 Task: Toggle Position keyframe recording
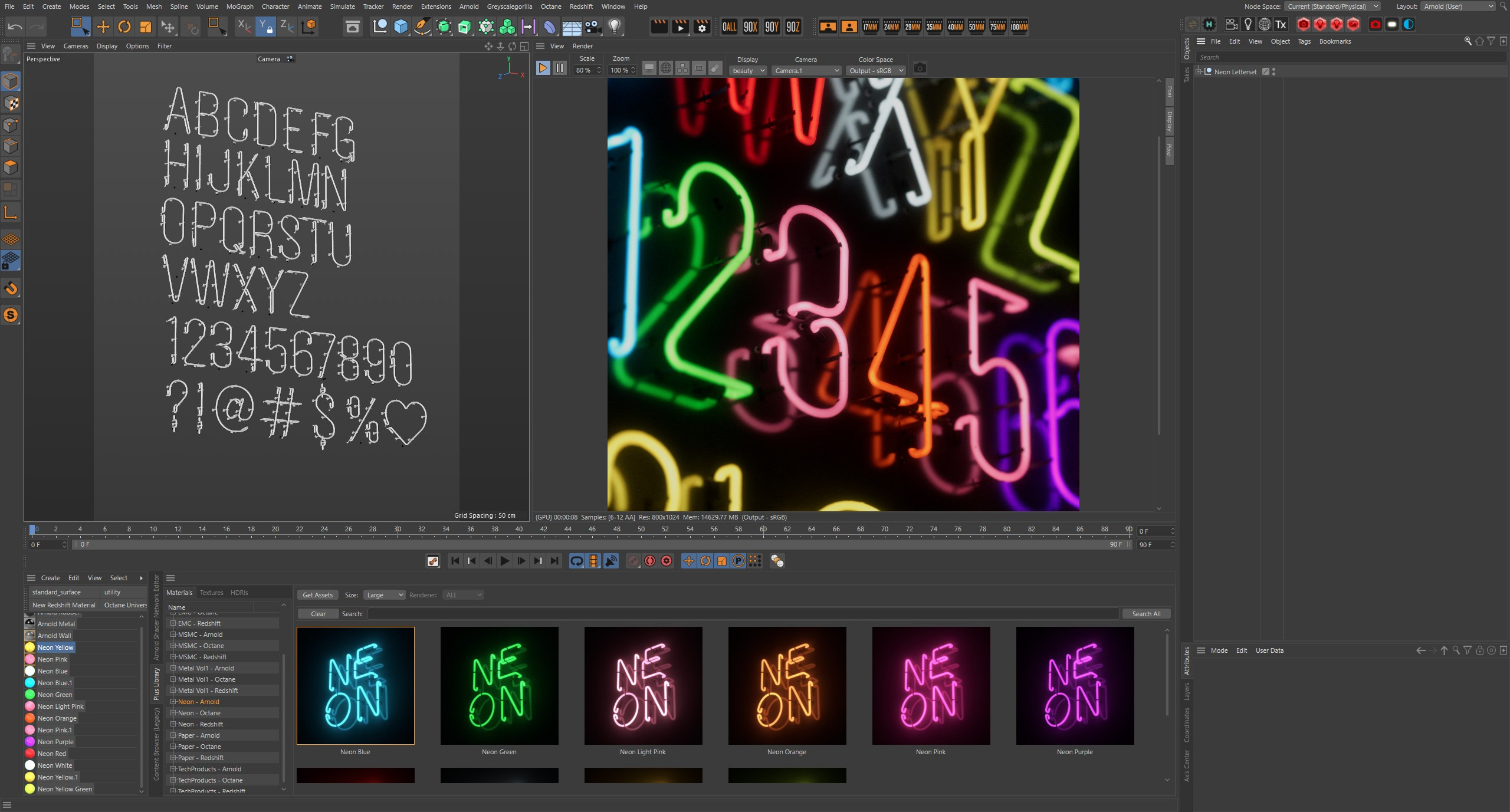click(x=688, y=561)
